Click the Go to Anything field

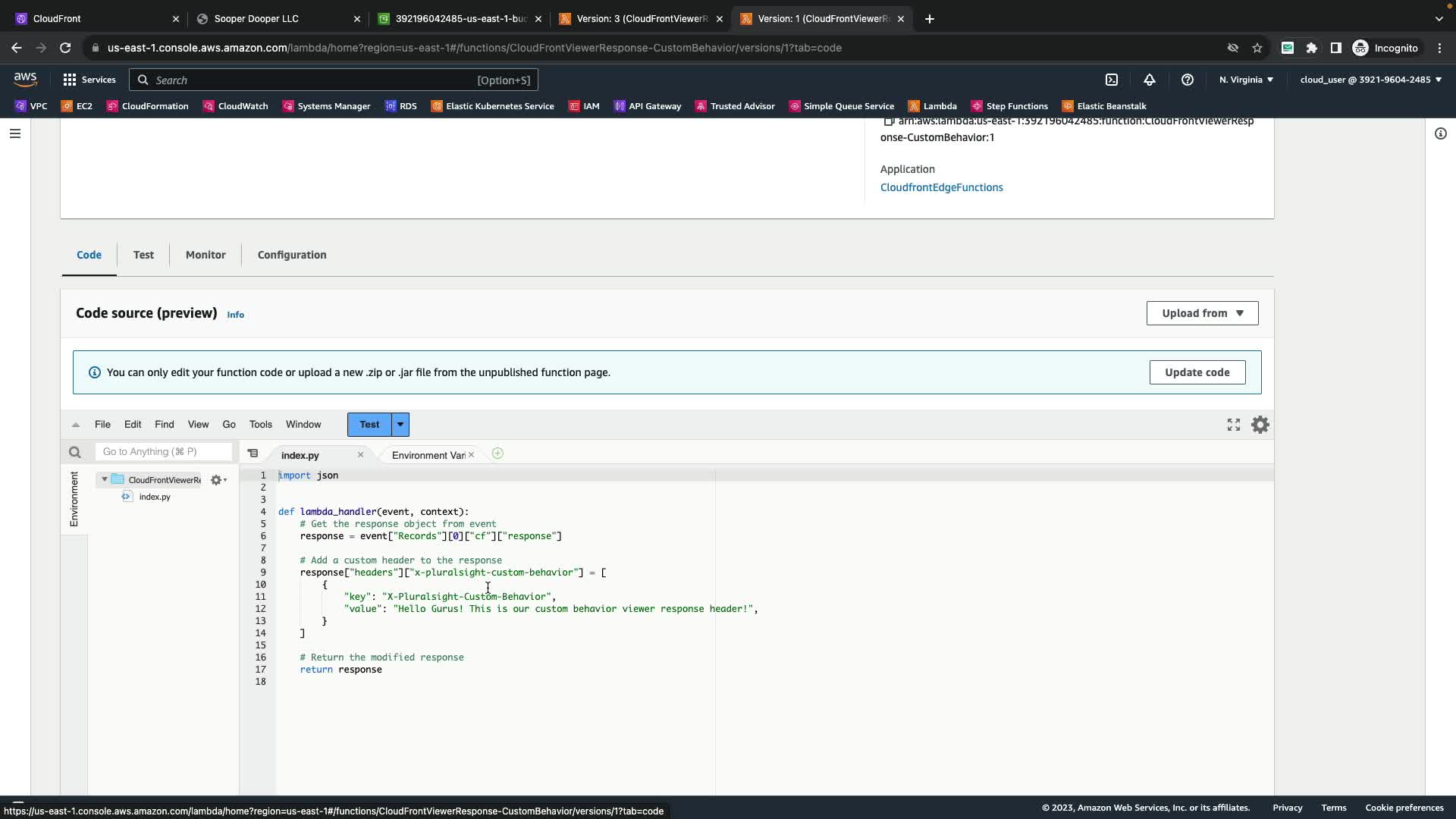click(163, 451)
